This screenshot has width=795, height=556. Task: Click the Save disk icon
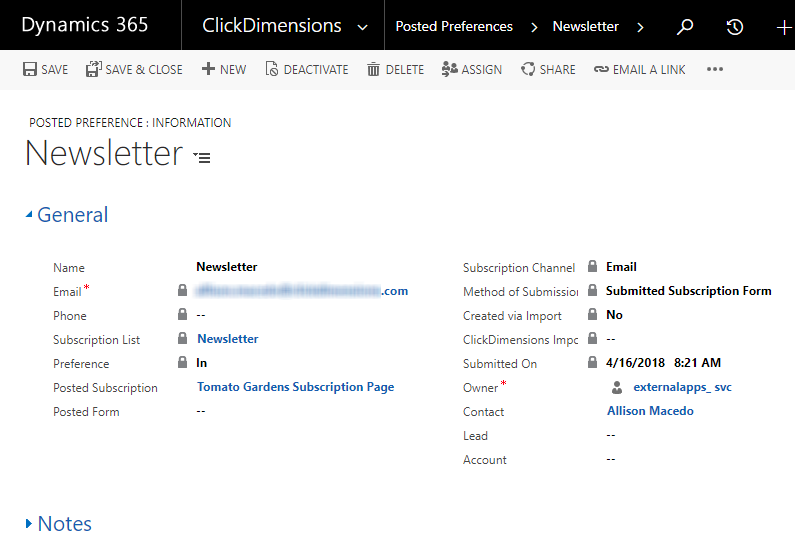30,69
